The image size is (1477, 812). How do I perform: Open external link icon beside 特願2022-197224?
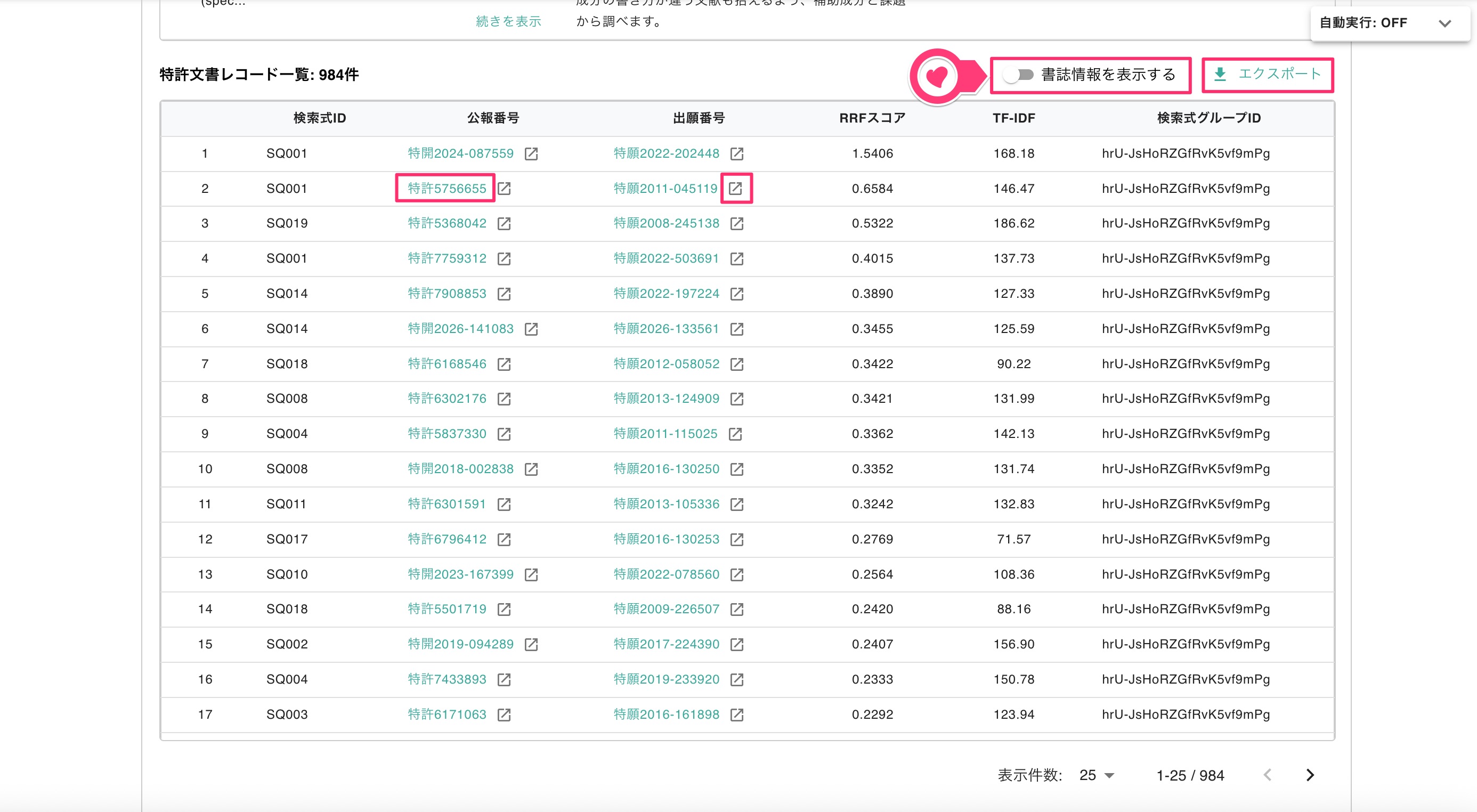pyautogui.click(x=737, y=294)
